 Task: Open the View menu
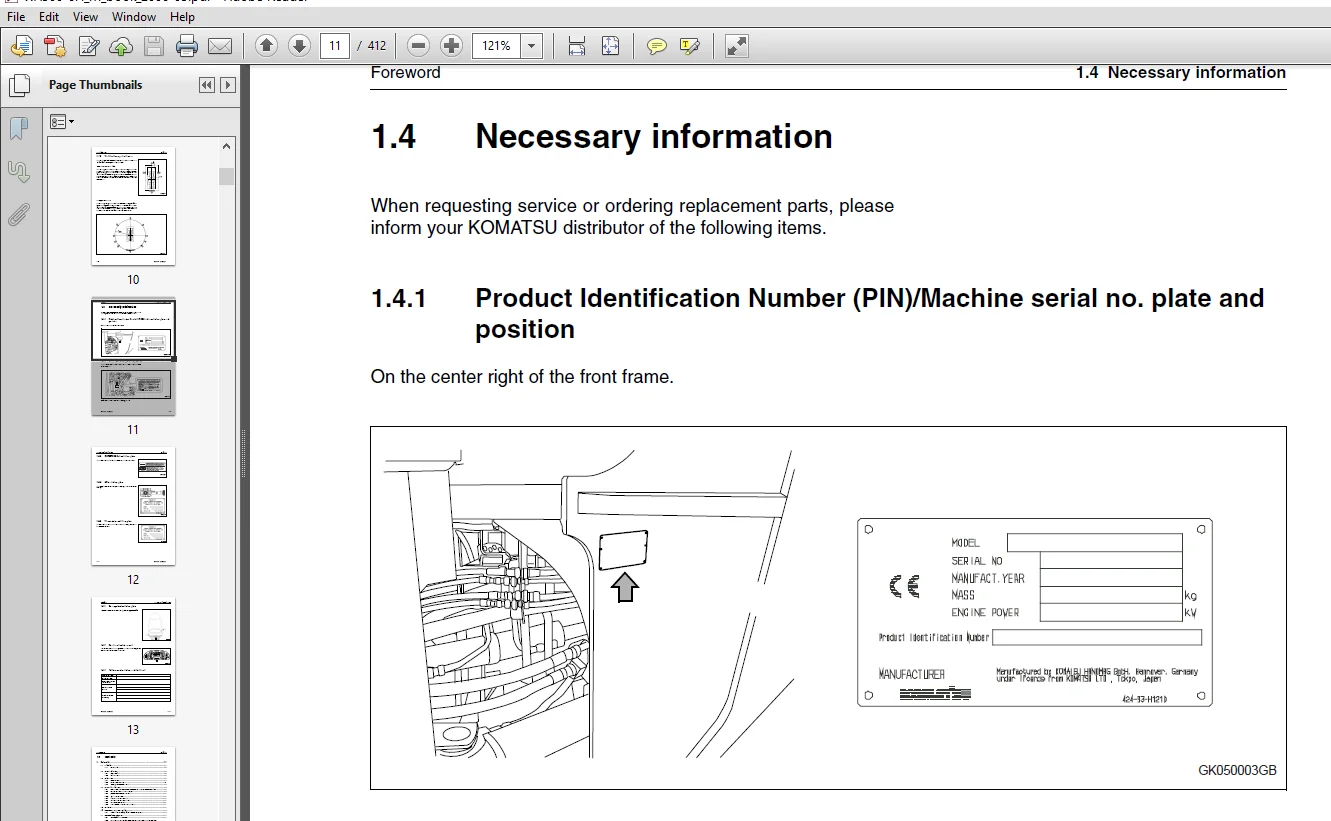click(86, 17)
